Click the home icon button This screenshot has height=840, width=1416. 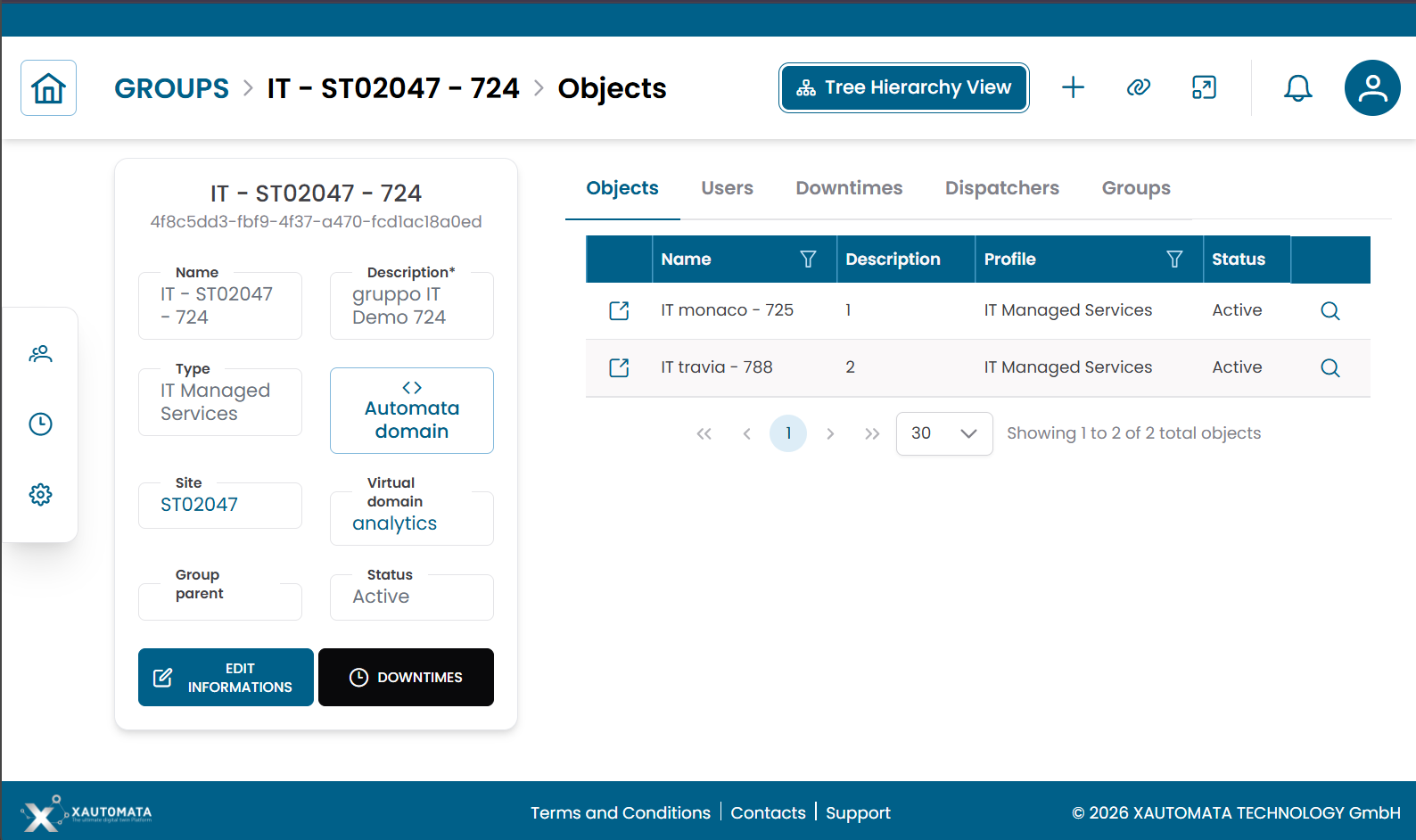pos(48,88)
